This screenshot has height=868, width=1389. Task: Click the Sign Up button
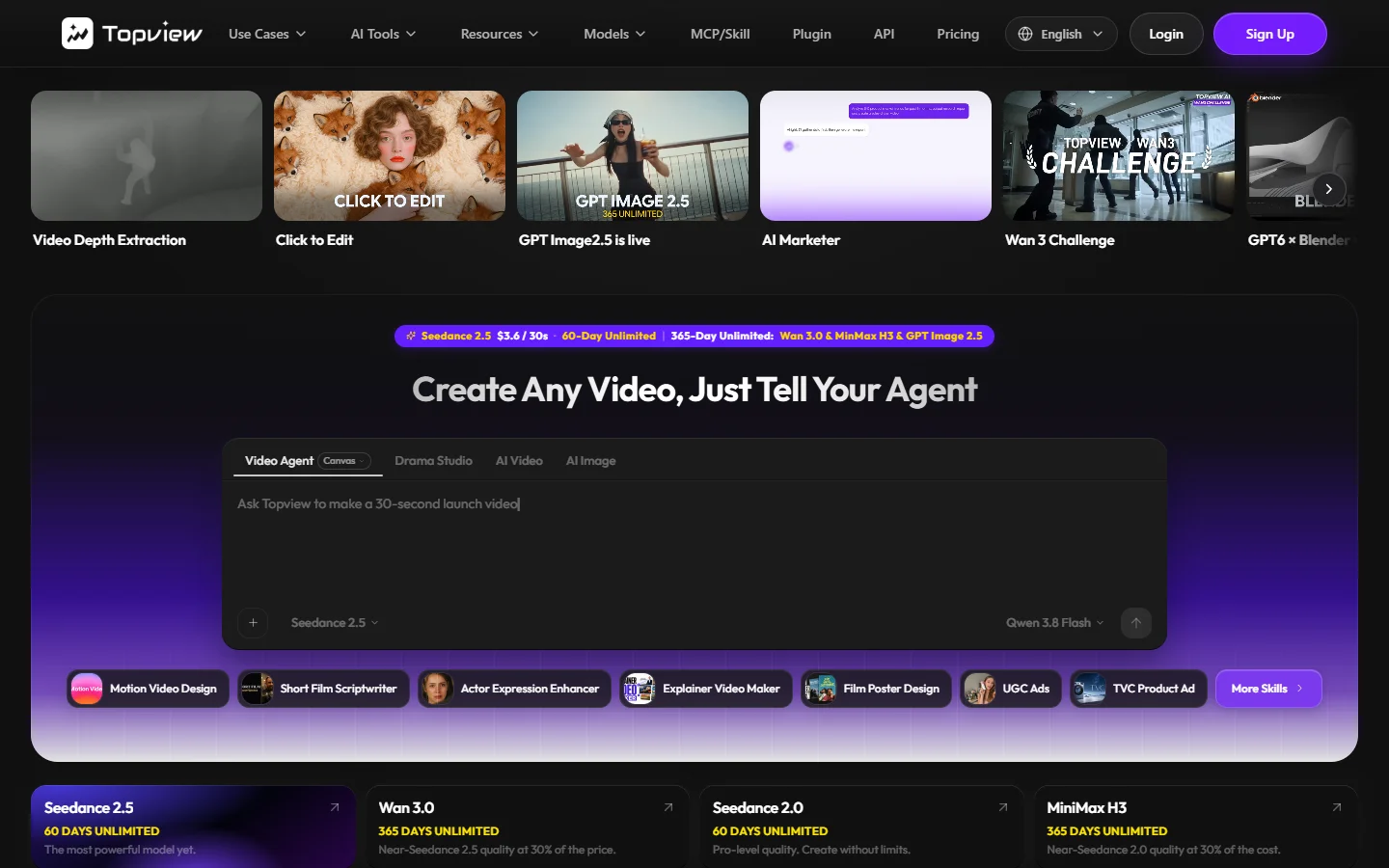tap(1269, 34)
